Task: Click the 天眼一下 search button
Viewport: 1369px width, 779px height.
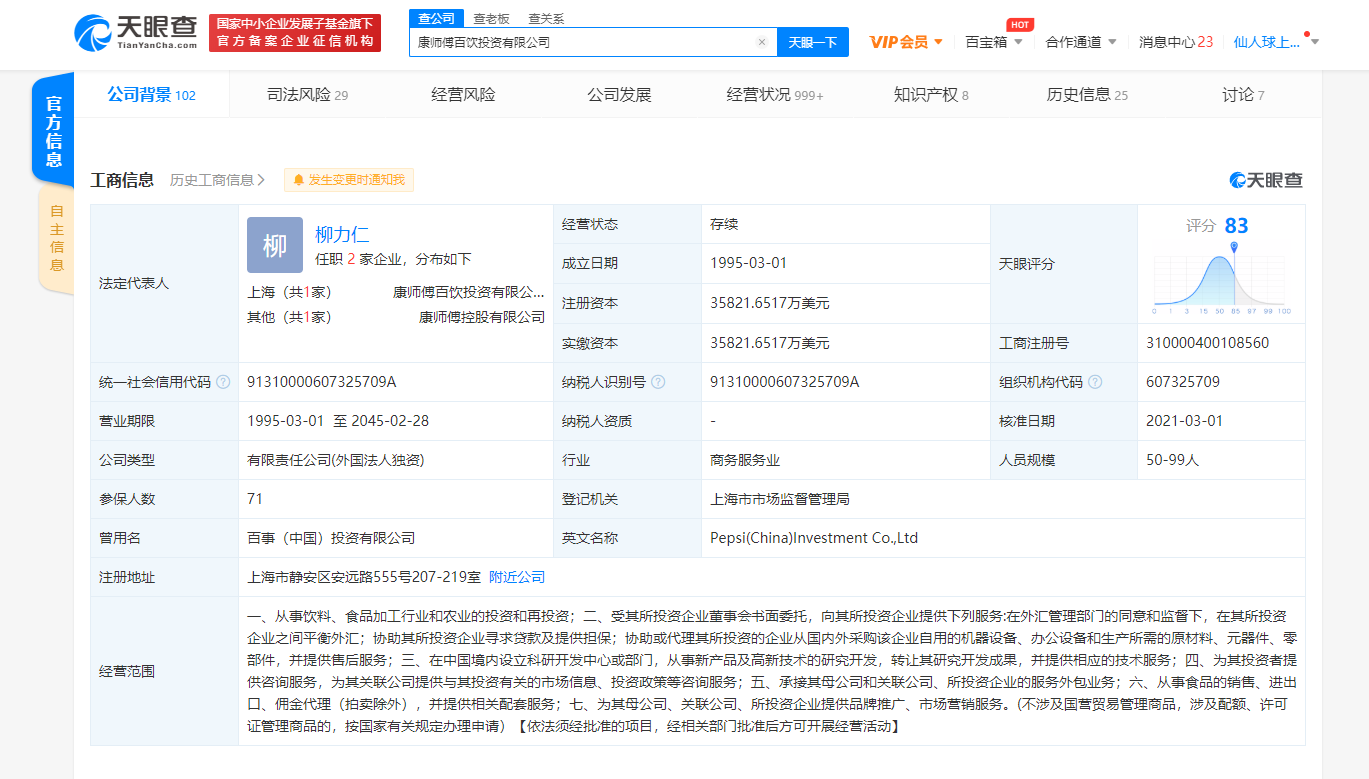Action: (812, 42)
